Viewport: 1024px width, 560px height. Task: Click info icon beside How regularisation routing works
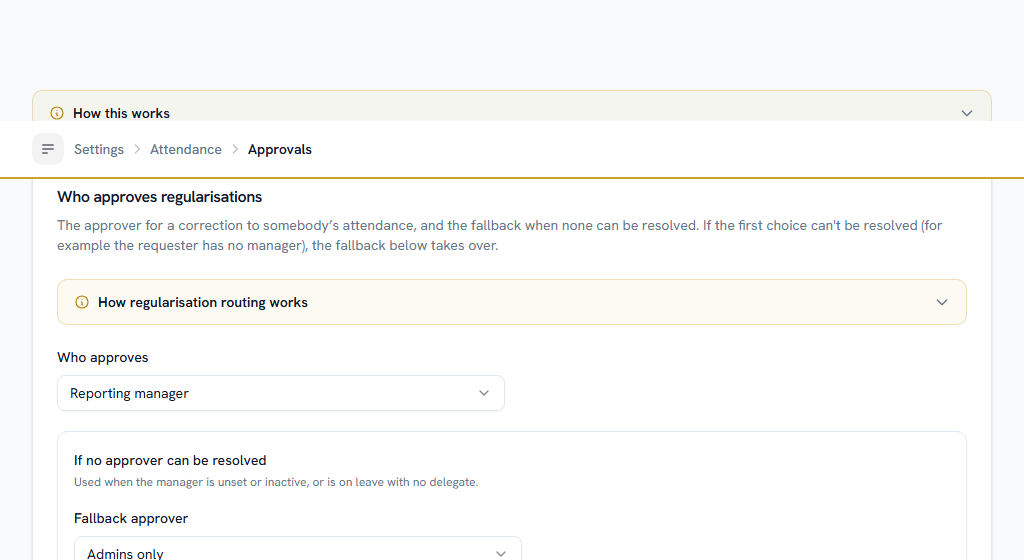tap(82, 302)
